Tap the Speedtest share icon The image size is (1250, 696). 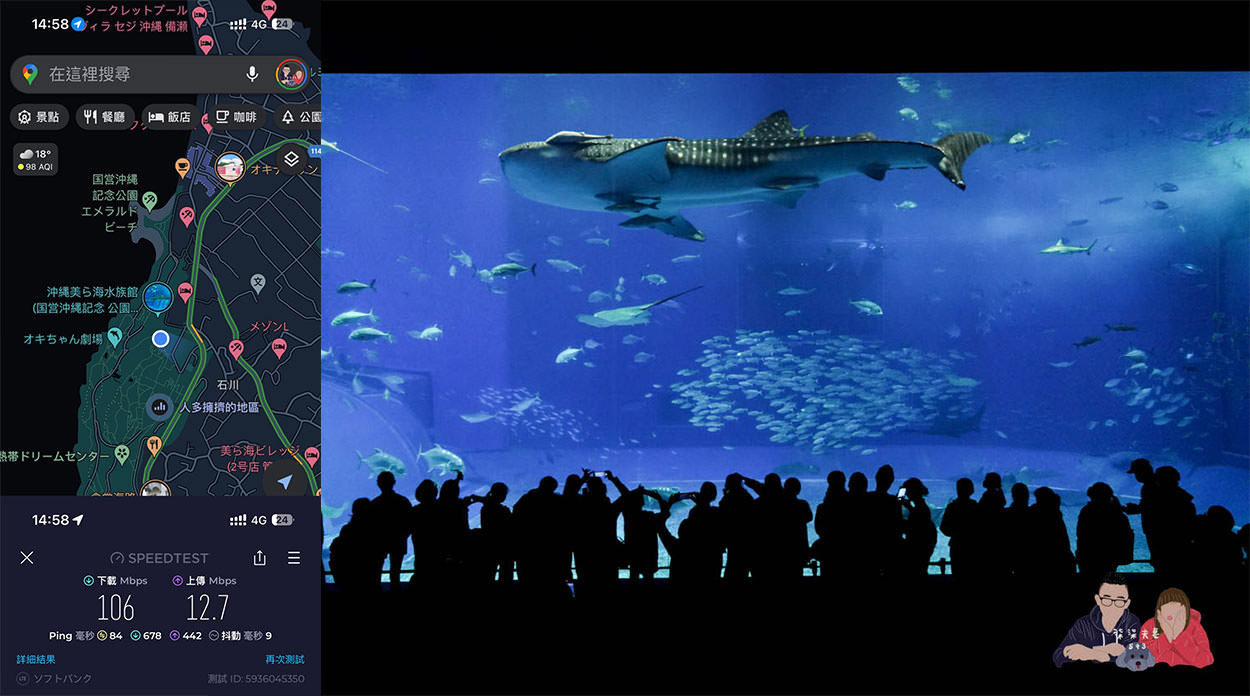tap(259, 558)
